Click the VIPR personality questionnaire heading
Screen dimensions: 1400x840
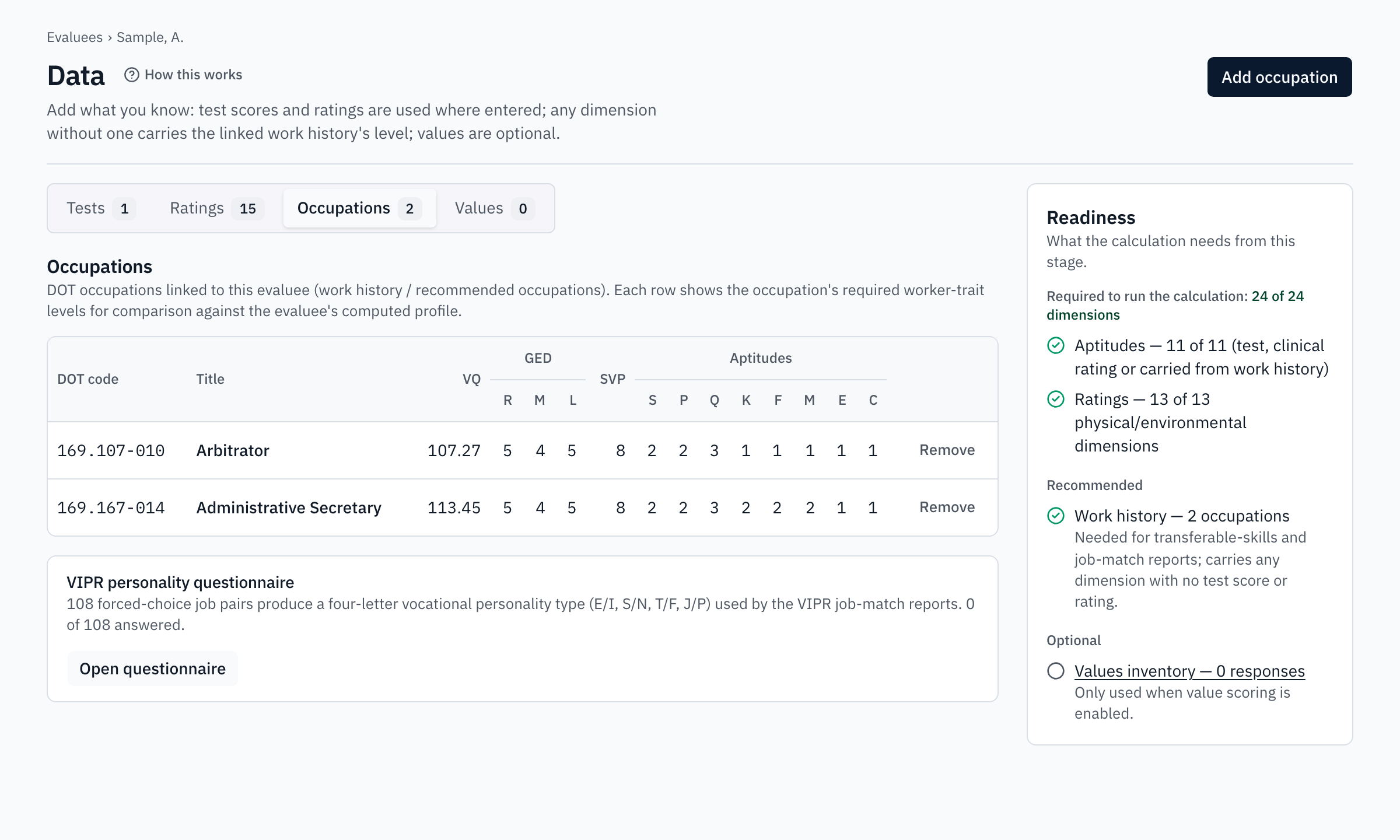[180, 582]
